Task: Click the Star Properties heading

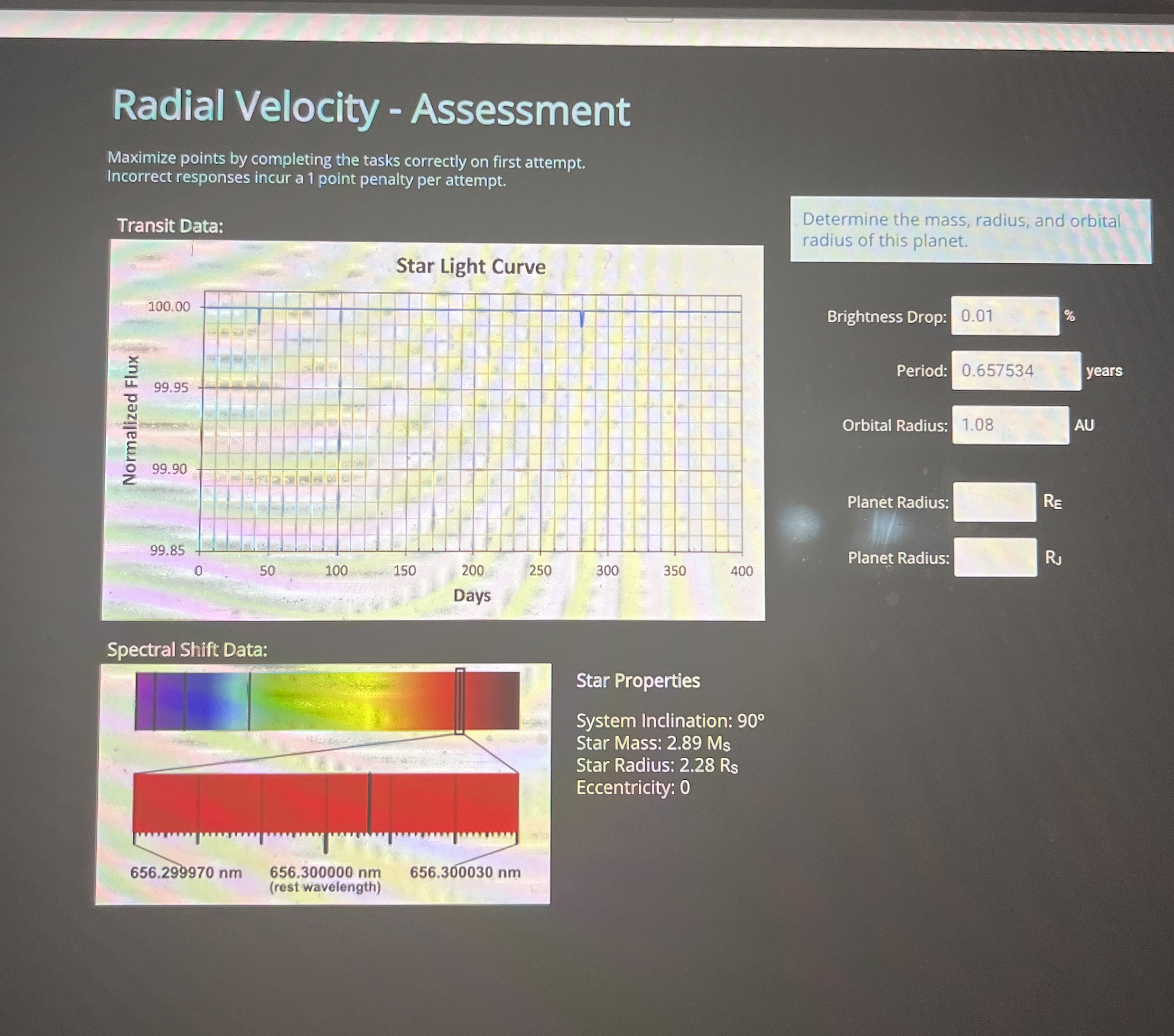Action: (x=638, y=681)
